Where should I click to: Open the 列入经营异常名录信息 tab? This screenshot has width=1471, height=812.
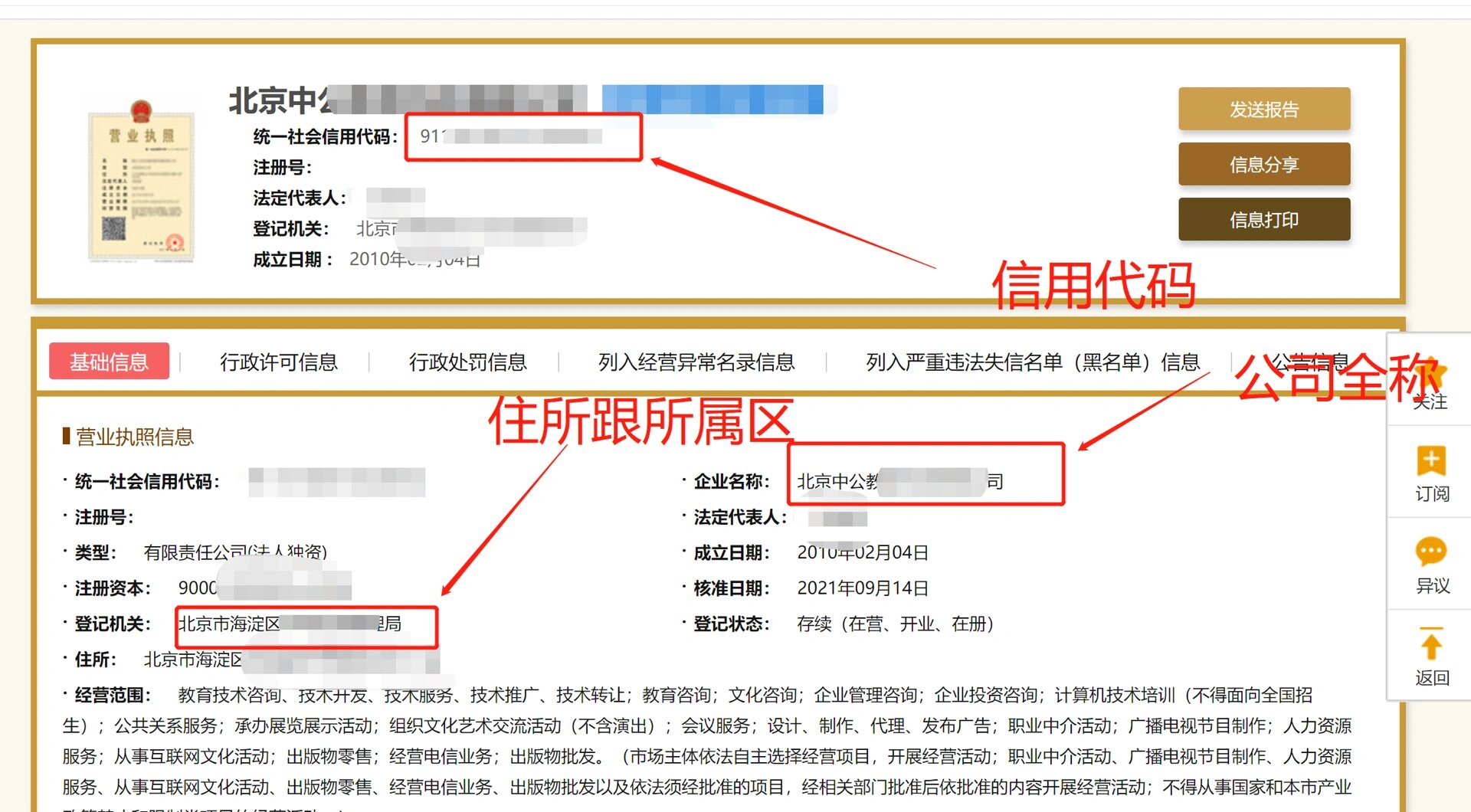(x=696, y=362)
